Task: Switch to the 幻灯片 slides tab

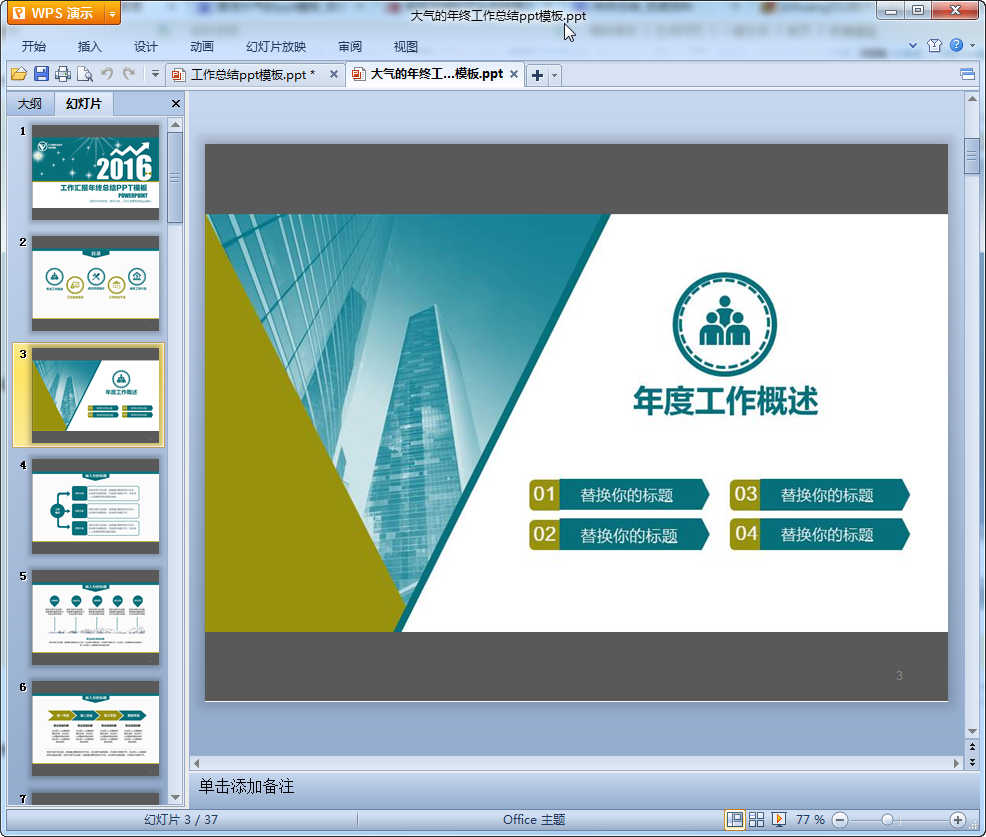Action: (x=84, y=104)
